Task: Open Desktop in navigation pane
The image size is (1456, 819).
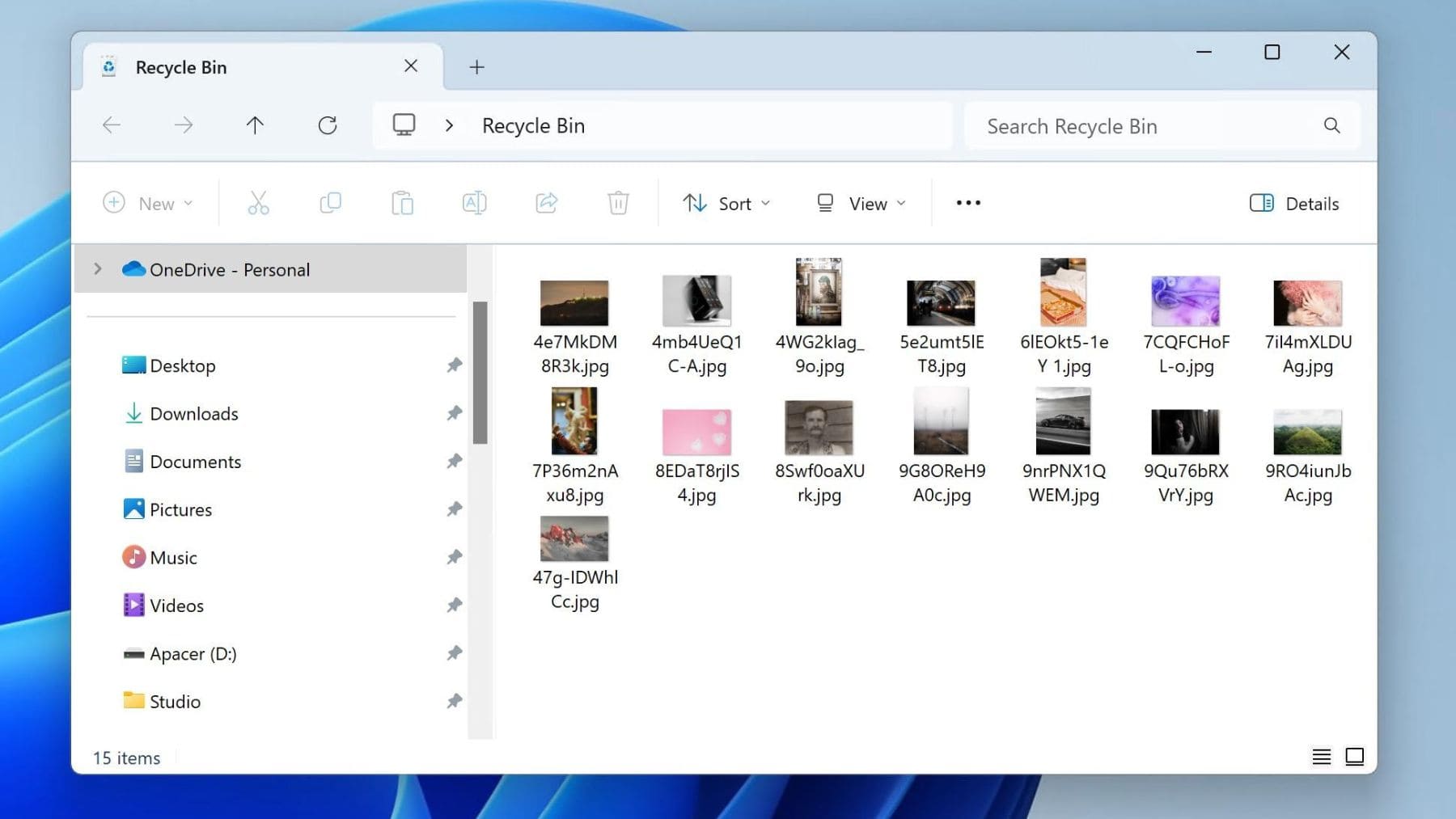Action: point(168,365)
